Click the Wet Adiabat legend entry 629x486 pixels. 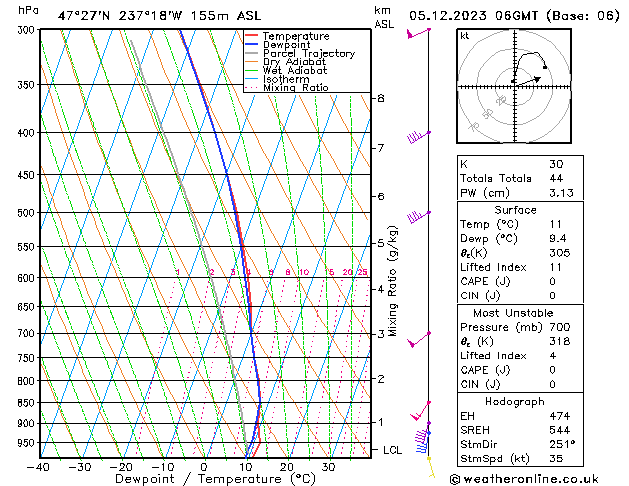point(286,71)
